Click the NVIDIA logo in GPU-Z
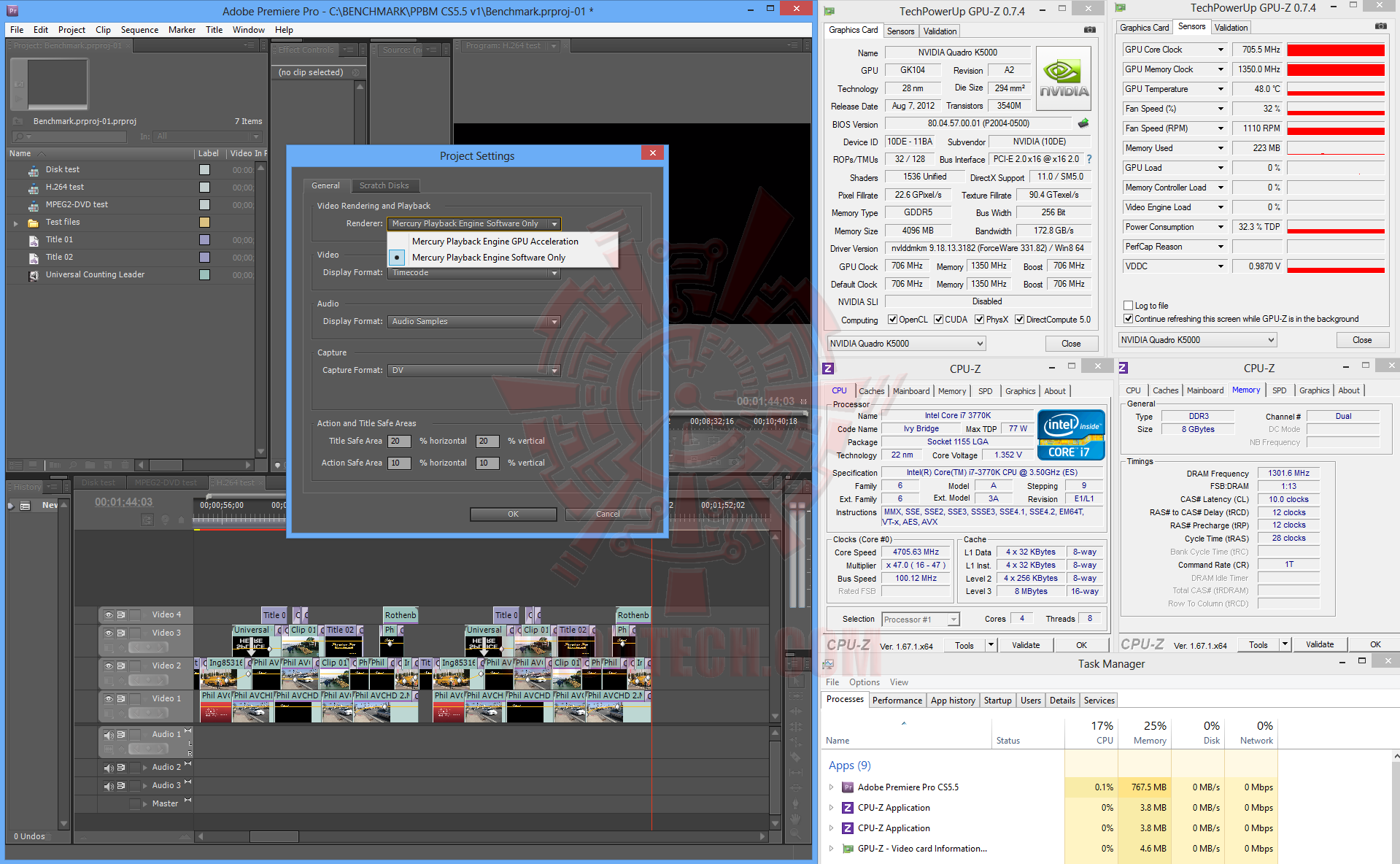The image size is (1400, 864). [1064, 78]
